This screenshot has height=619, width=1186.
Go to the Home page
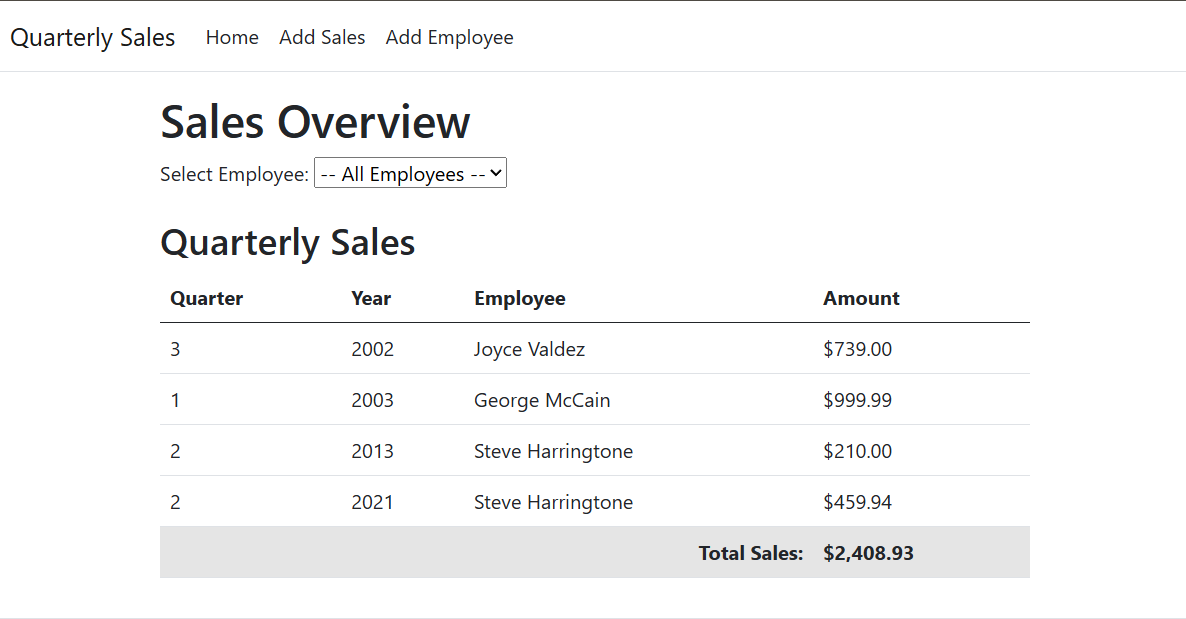coord(232,37)
